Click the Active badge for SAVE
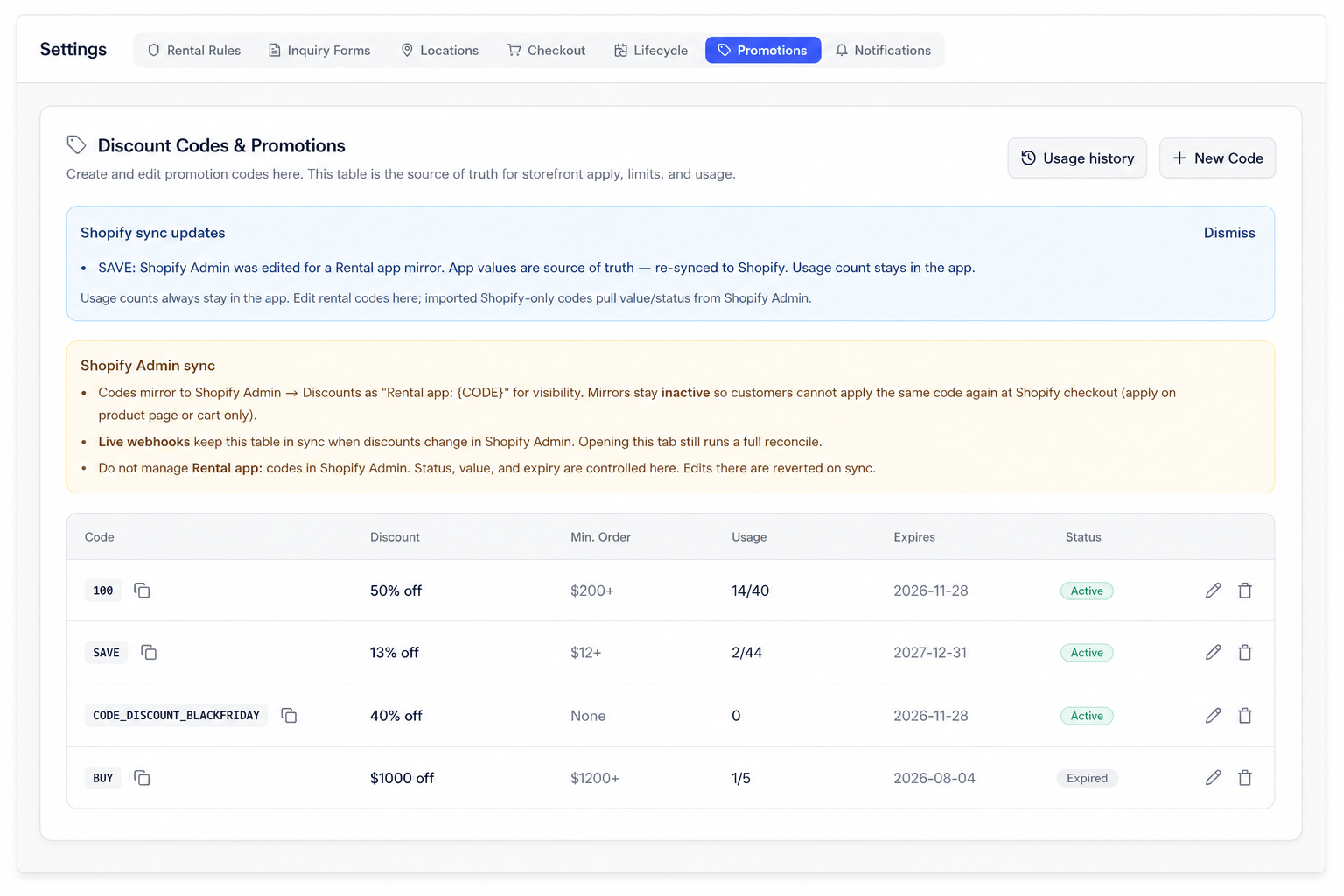1344x896 pixels. [1087, 653]
